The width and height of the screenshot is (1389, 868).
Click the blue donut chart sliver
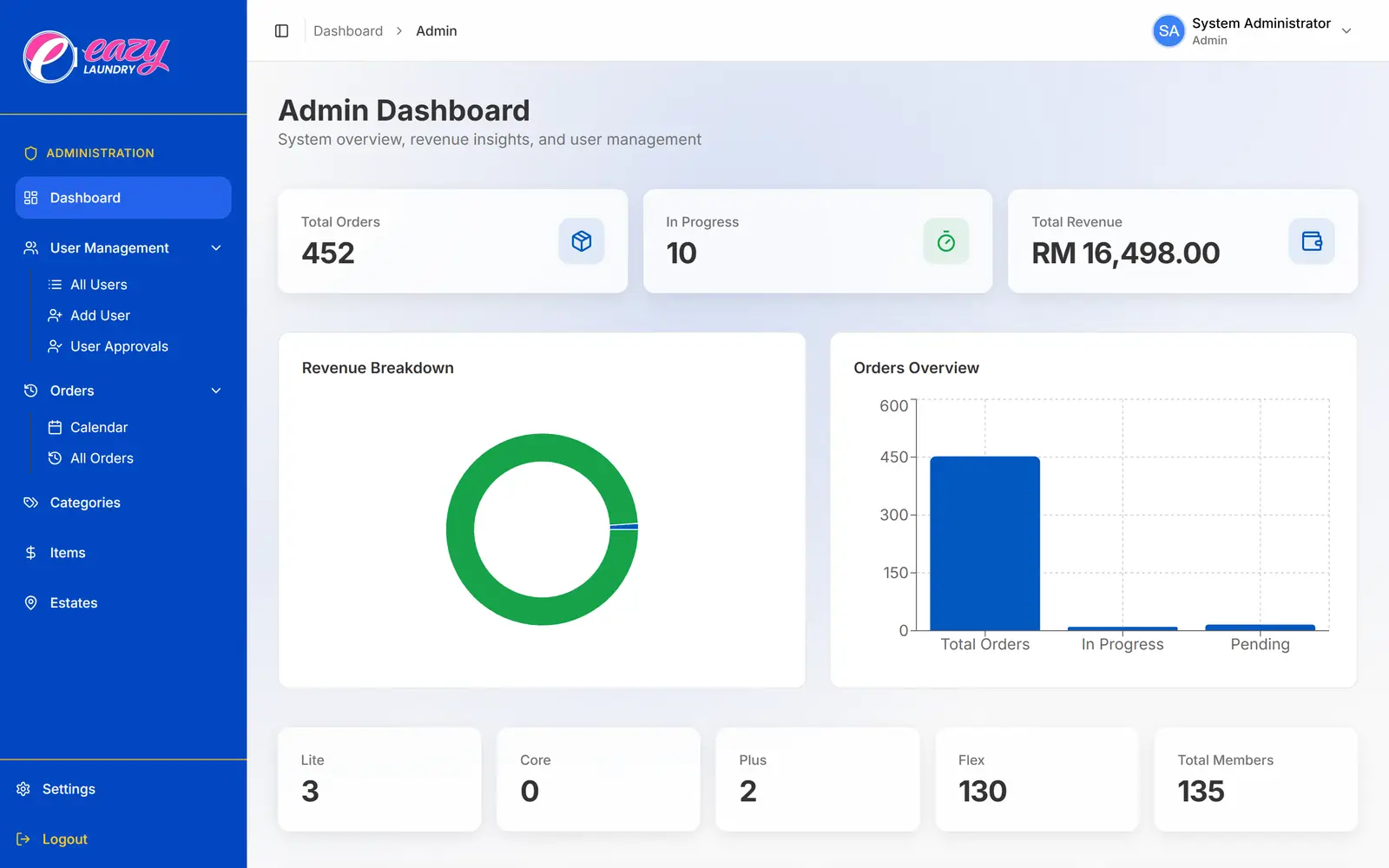[x=624, y=527]
